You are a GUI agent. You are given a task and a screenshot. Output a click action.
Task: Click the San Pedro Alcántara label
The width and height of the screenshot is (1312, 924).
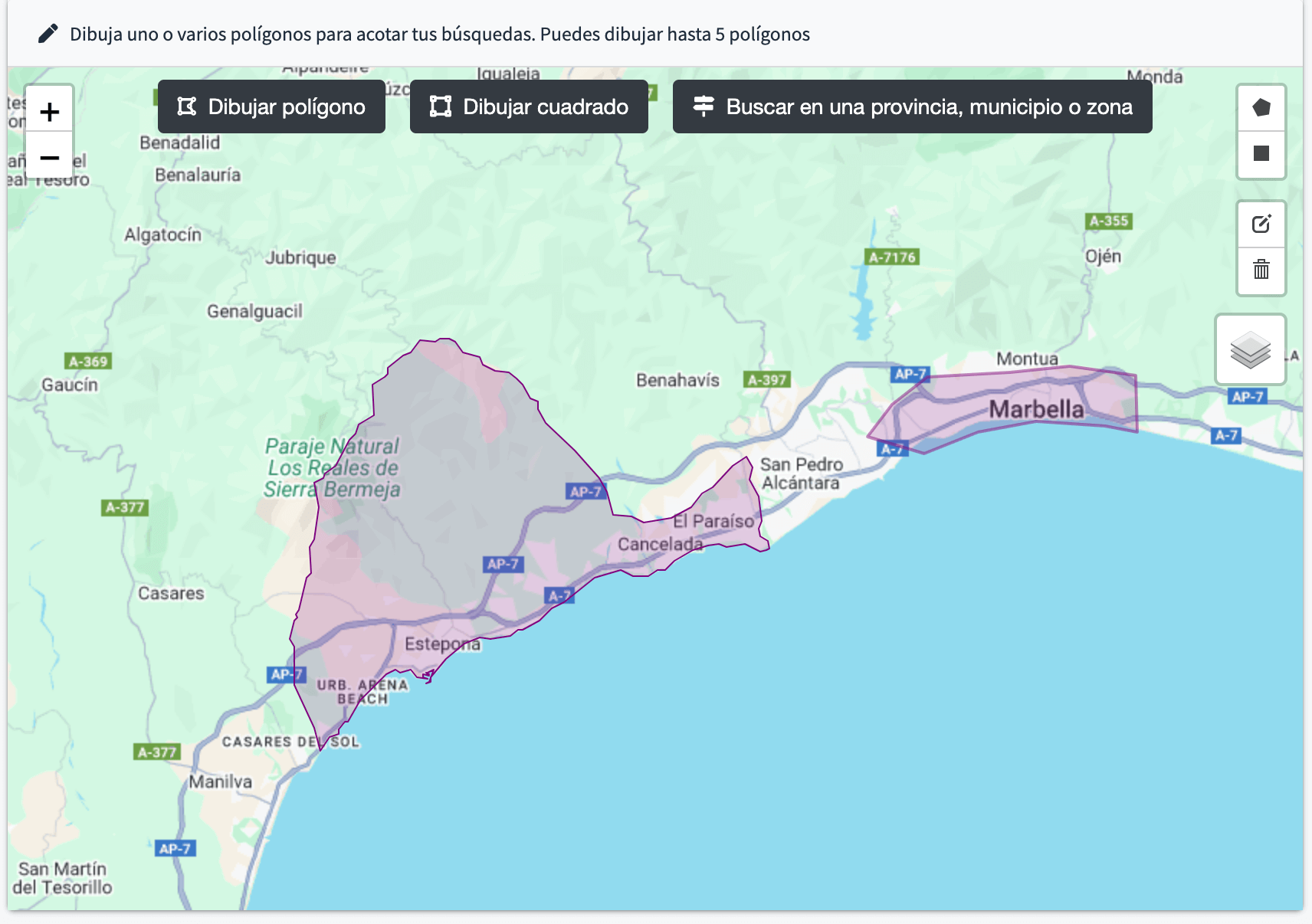(801, 473)
